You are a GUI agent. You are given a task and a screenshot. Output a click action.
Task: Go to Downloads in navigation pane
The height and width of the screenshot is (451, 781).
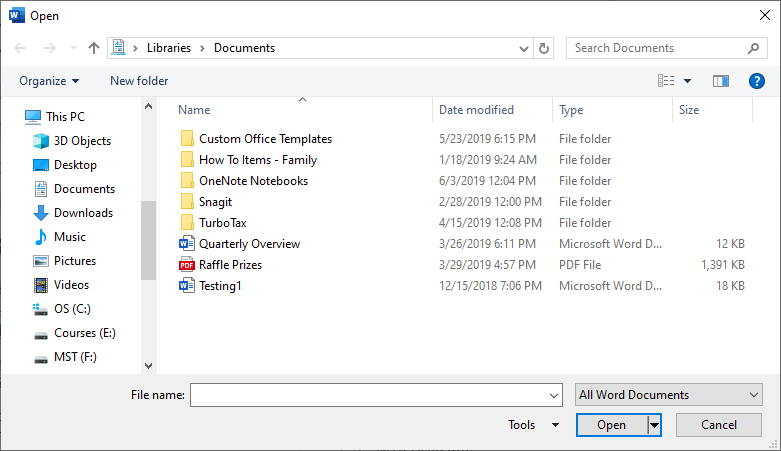83,213
